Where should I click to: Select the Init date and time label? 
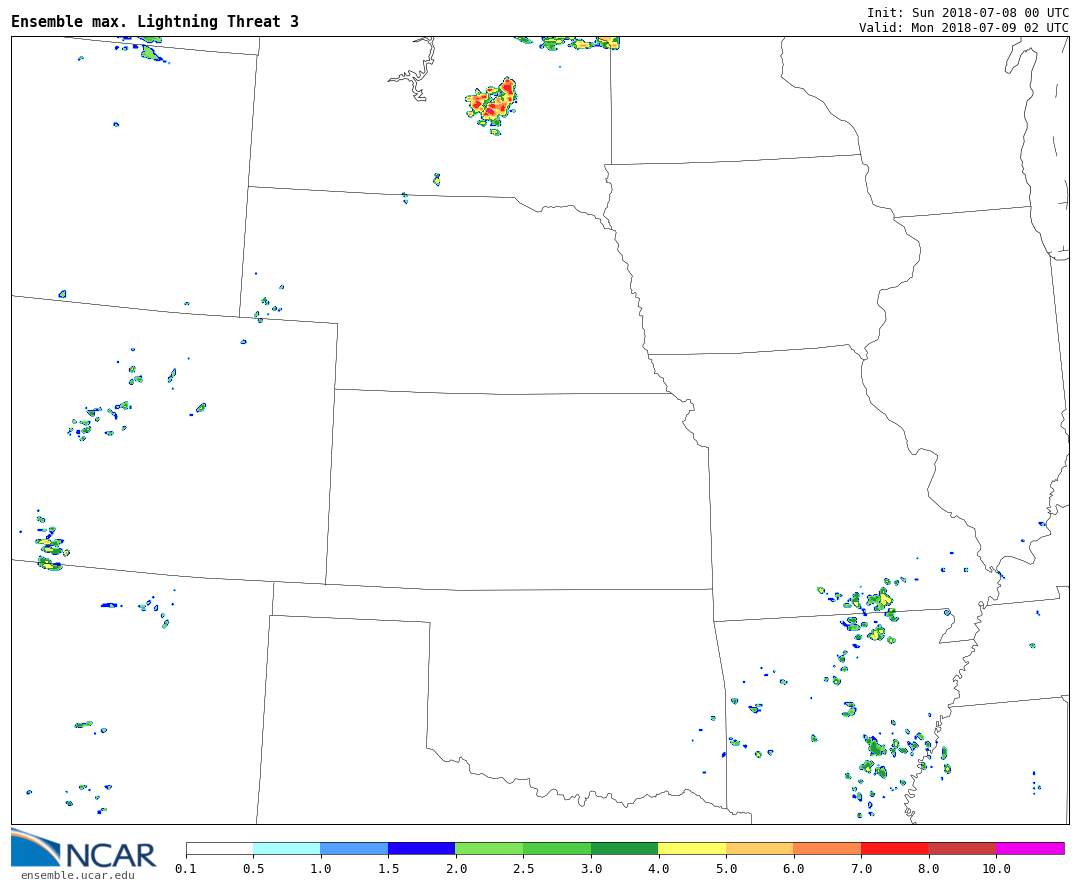pyautogui.click(x=967, y=12)
